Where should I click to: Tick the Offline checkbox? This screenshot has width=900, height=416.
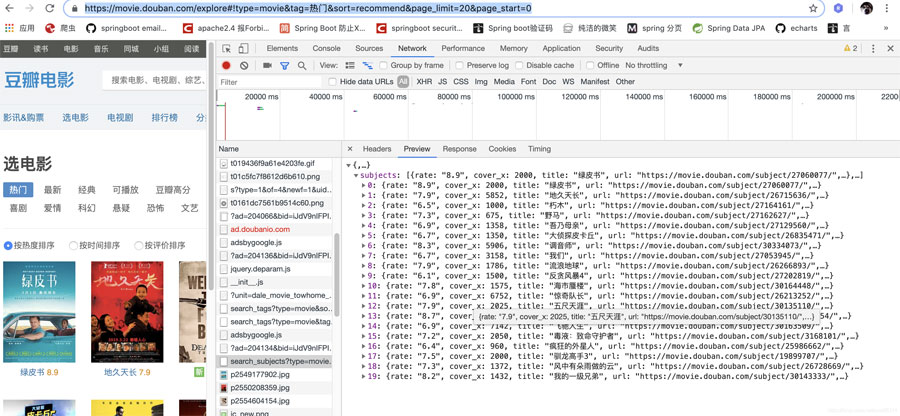pyautogui.click(x=590, y=65)
